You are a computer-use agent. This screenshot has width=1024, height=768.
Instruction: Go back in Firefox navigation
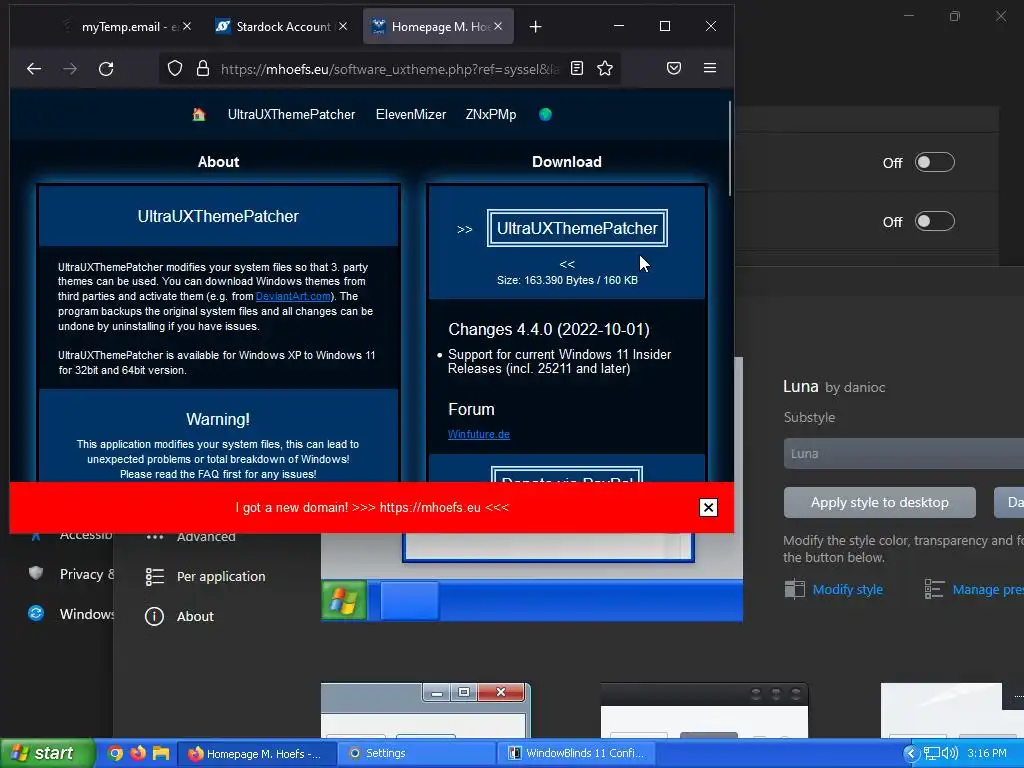click(34, 69)
